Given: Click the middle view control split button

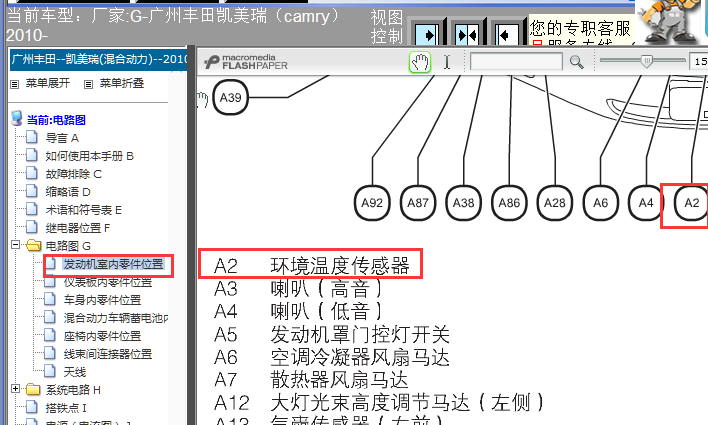Looking at the screenshot, I should [467, 35].
